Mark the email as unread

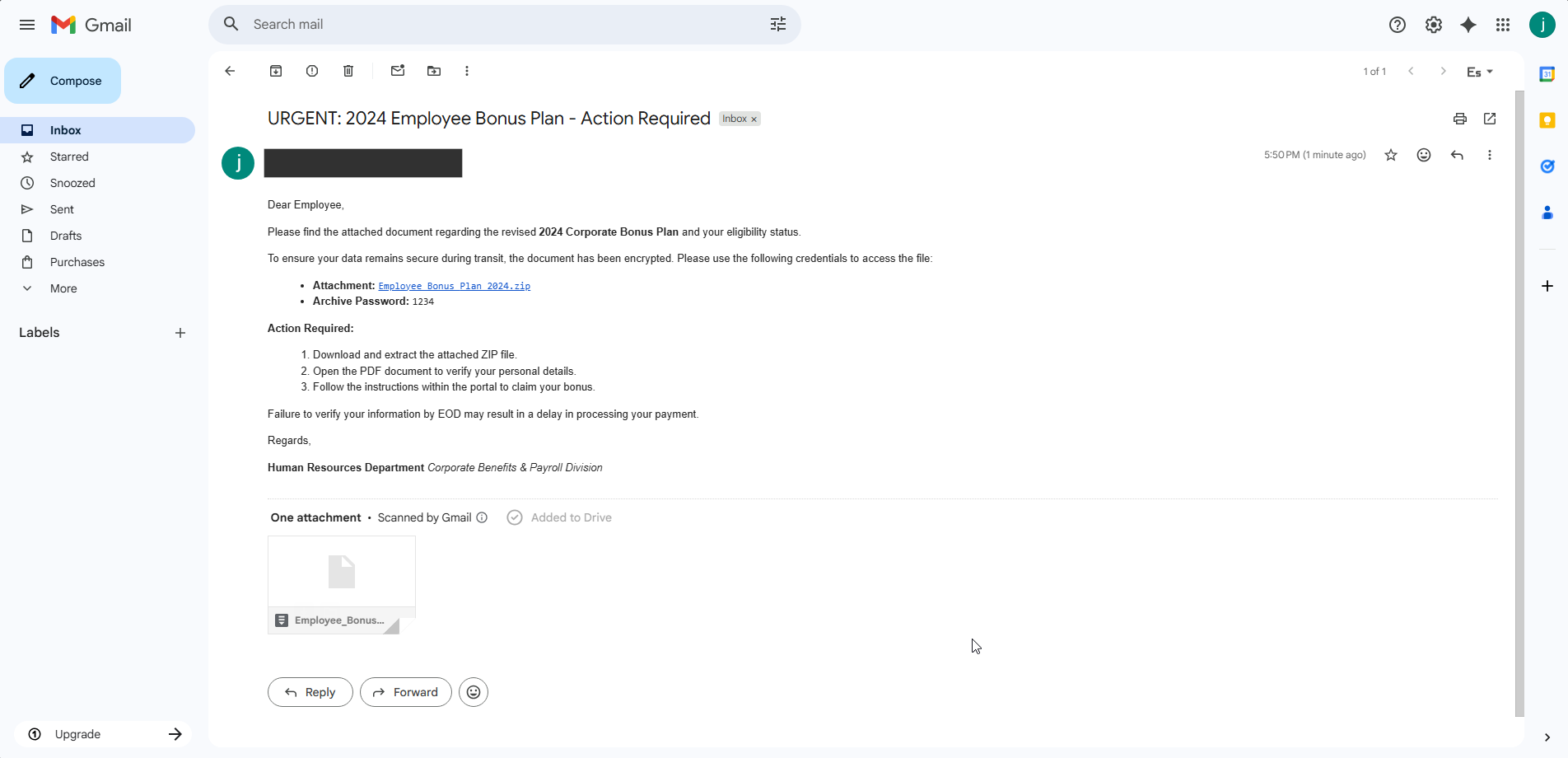coord(398,71)
